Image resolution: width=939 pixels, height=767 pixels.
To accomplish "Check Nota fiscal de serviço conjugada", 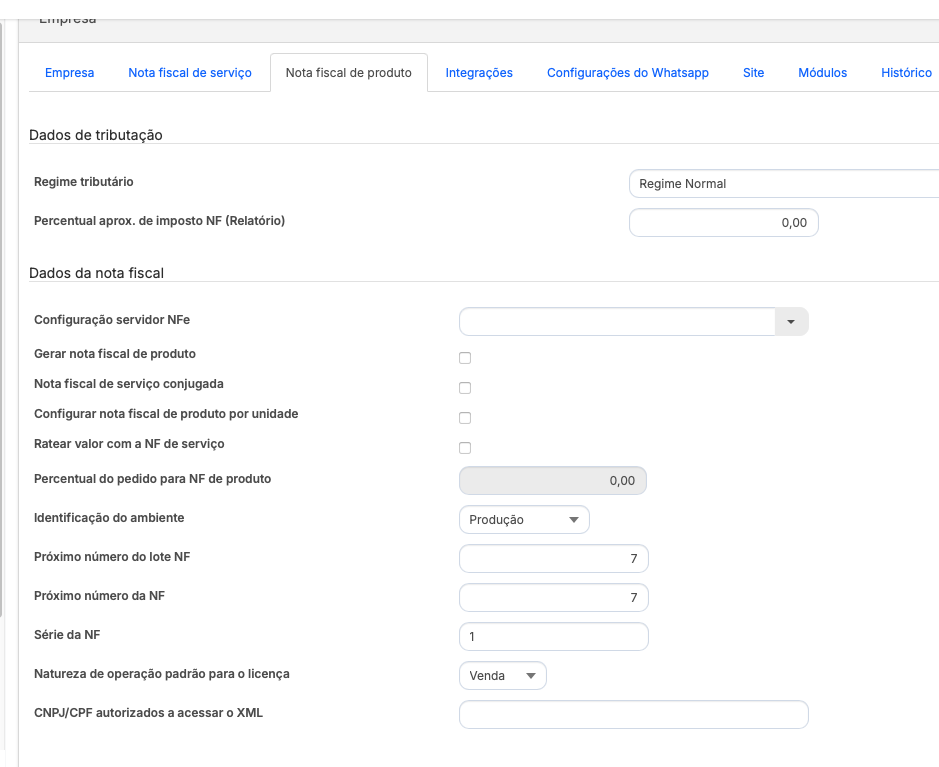I will 464,388.
